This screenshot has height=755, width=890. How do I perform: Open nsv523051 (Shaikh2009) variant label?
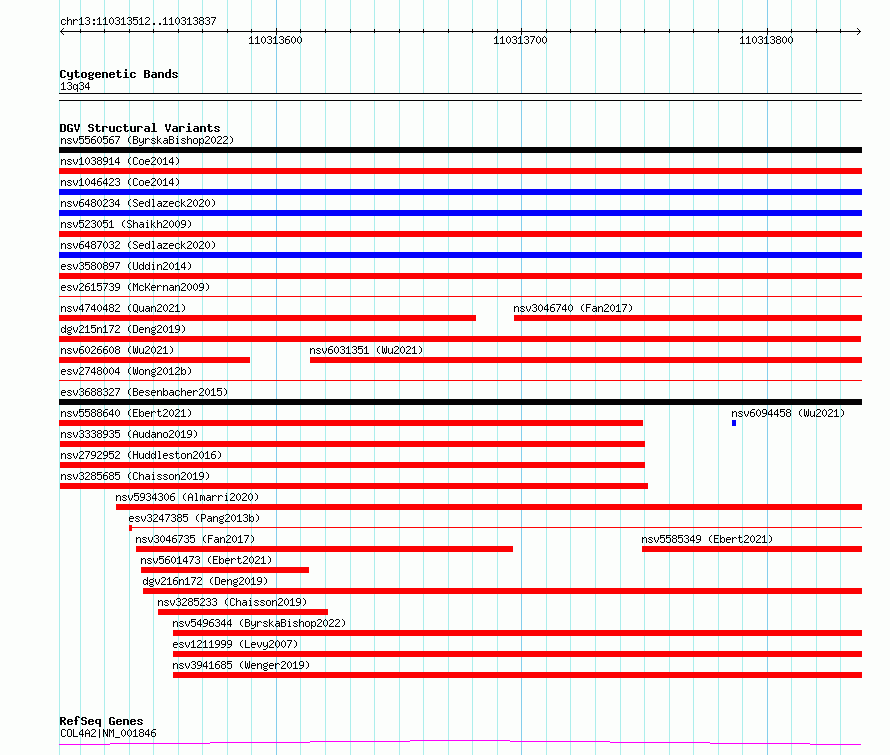[126, 224]
